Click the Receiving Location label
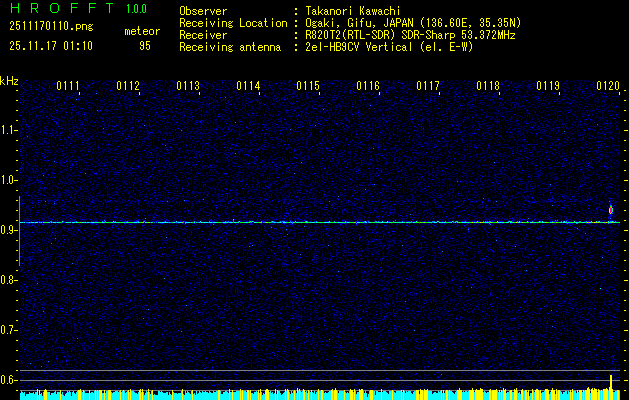 click(x=233, y=23)
